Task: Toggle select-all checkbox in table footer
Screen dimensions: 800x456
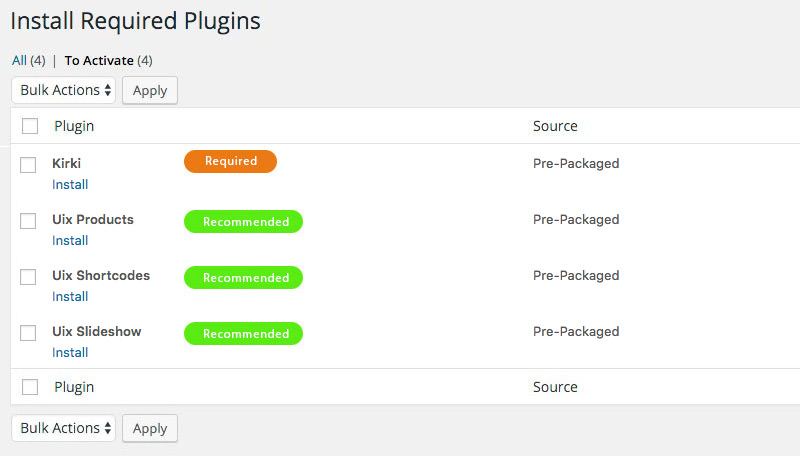Action: click(30, 386)
